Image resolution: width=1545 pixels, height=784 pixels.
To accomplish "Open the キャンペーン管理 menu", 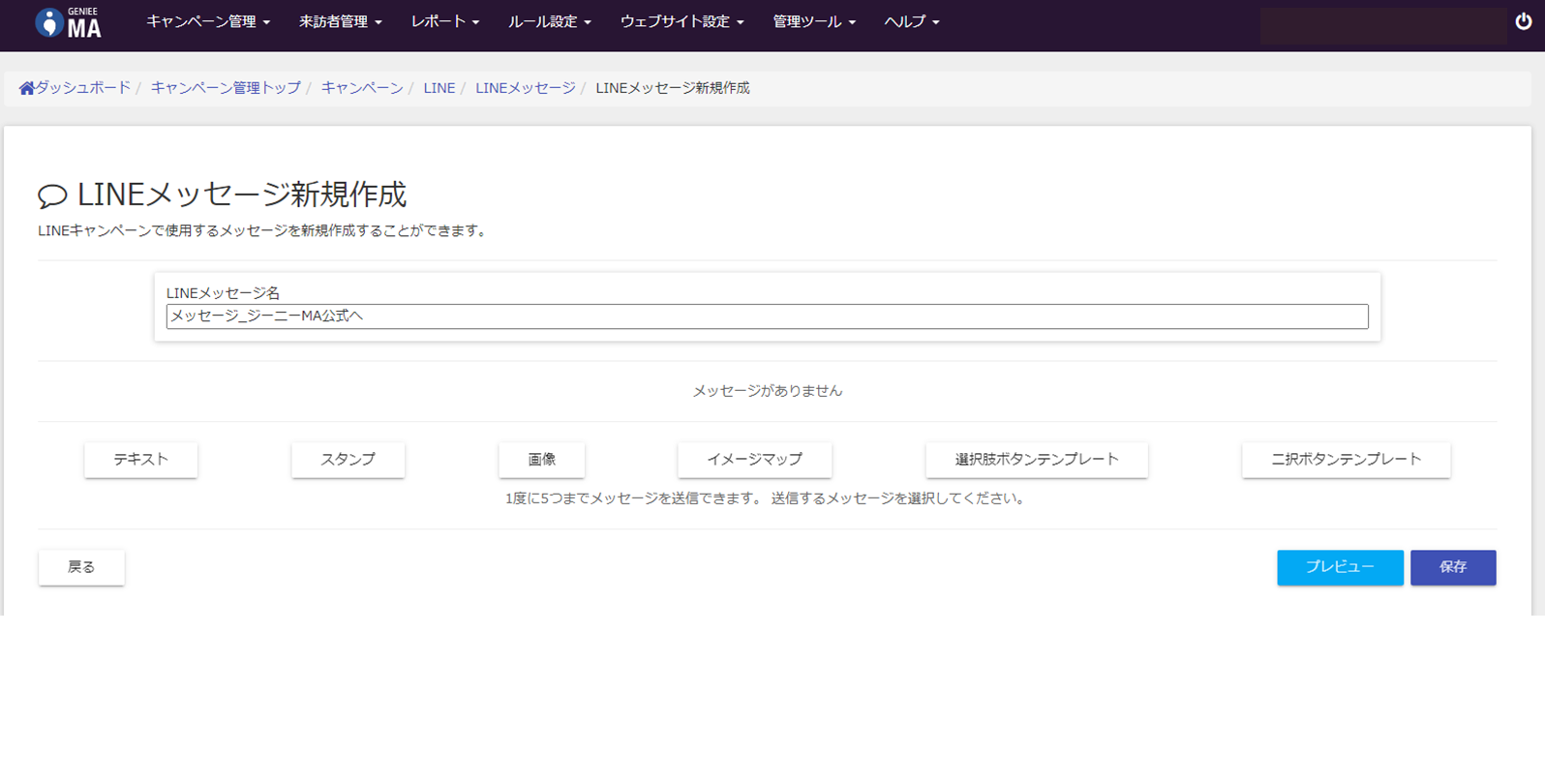I will click(x=208, y=21).
